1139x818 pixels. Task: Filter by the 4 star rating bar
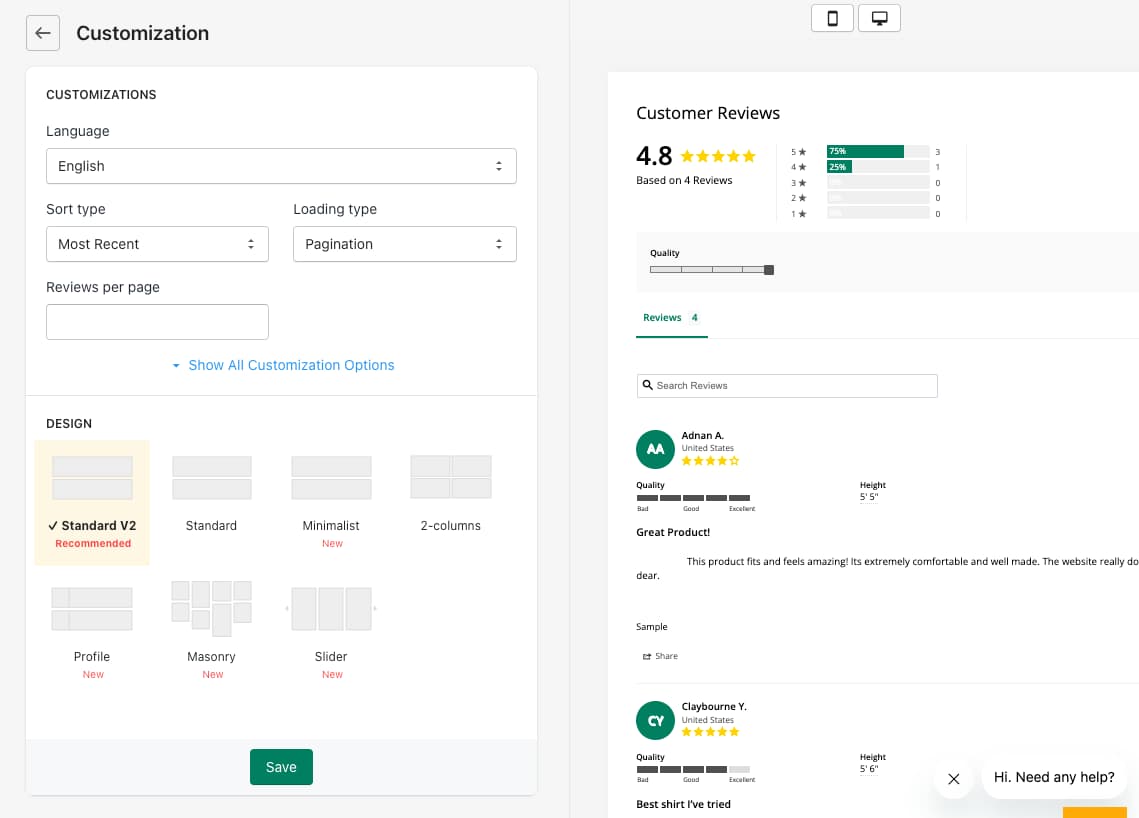click(878, 167)
